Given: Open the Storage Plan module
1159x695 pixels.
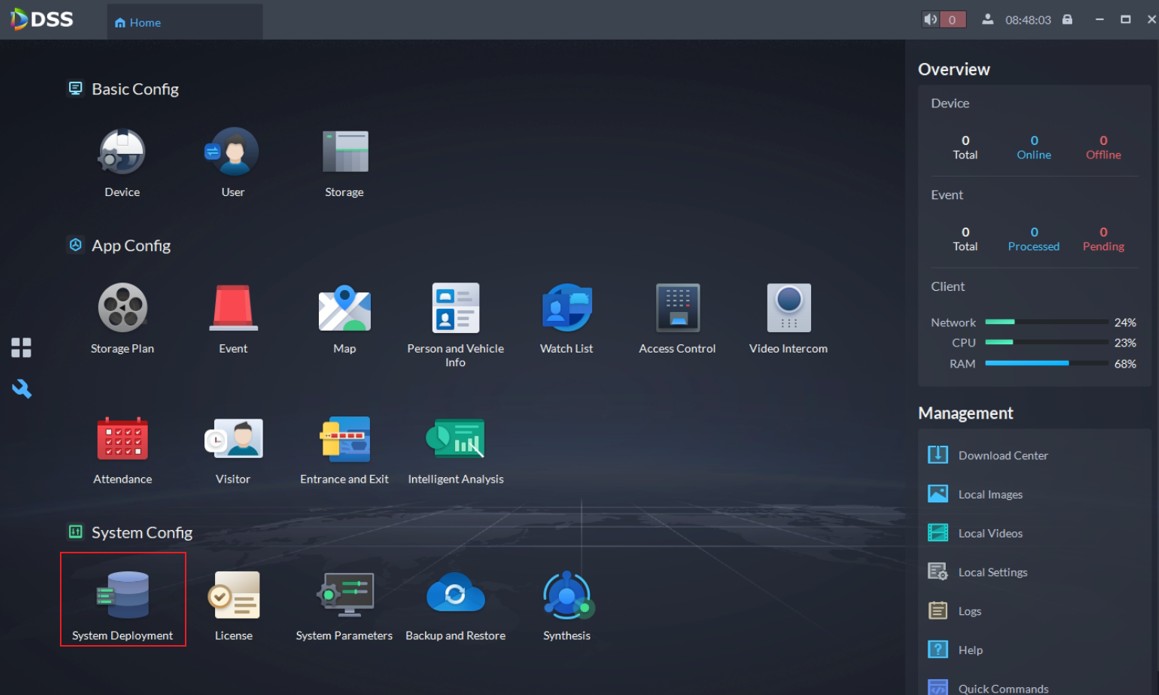Looking at the screenshot, I should click(x=122, y=309).
